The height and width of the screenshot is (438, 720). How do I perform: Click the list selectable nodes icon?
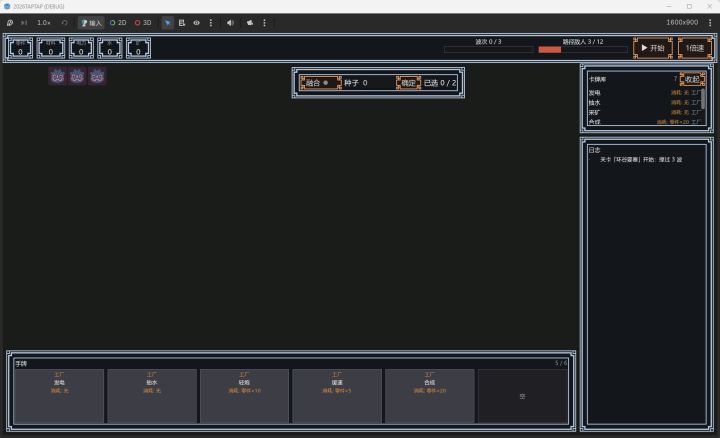coord(182,22)
